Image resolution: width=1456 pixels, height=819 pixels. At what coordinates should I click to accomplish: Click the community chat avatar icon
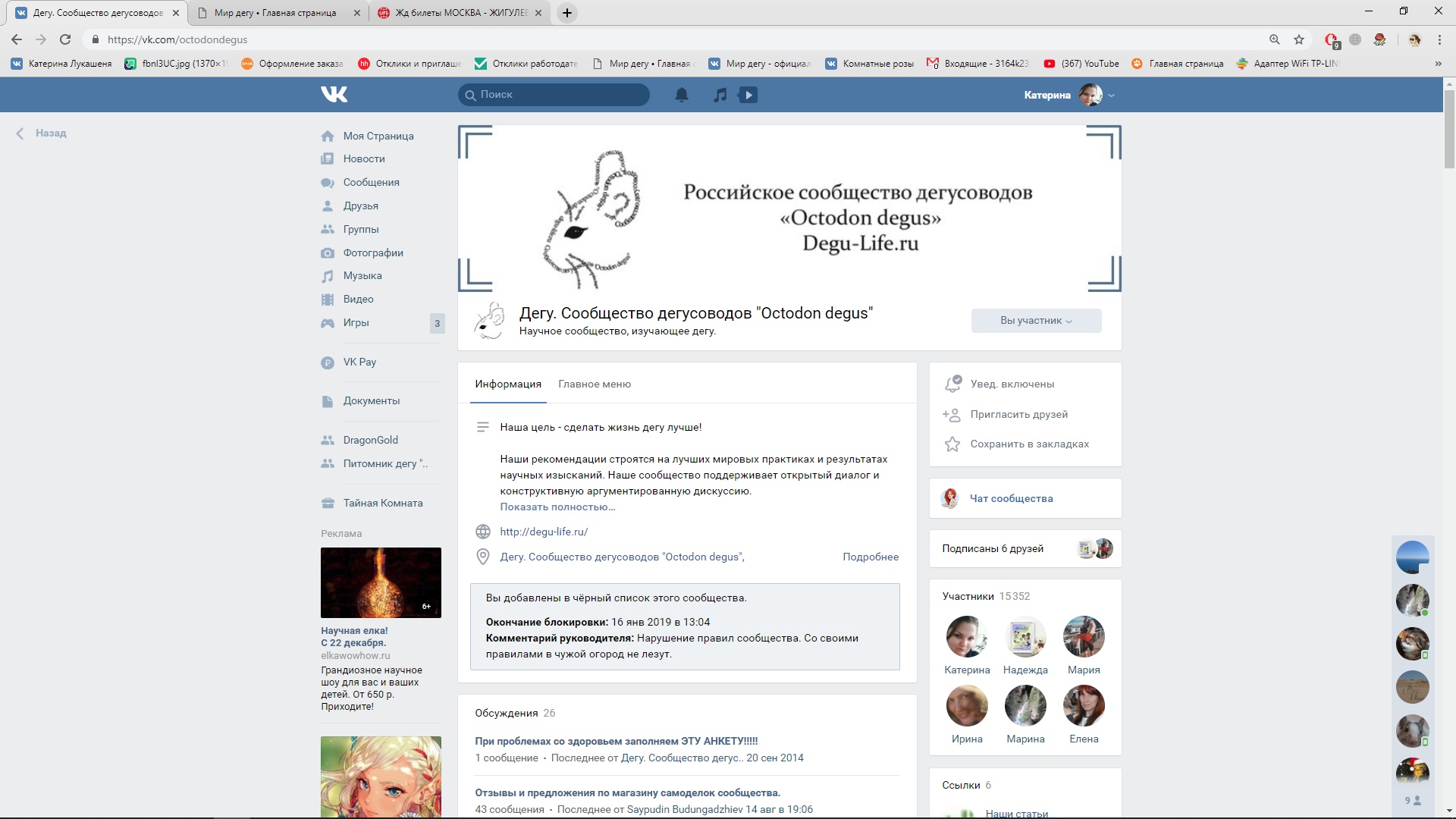[950, 498]
